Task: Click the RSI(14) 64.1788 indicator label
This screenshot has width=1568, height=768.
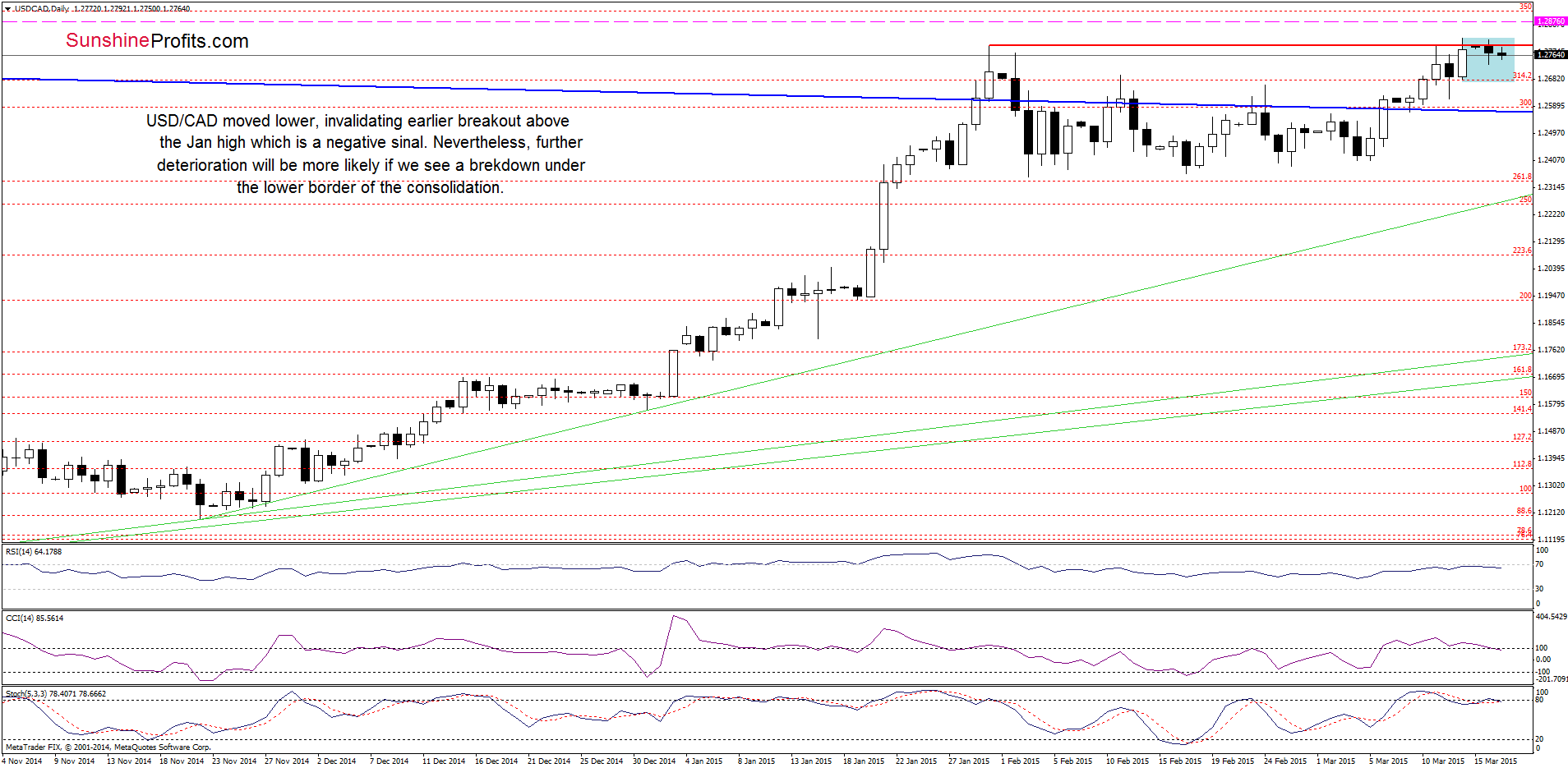Action: point(34,551)
